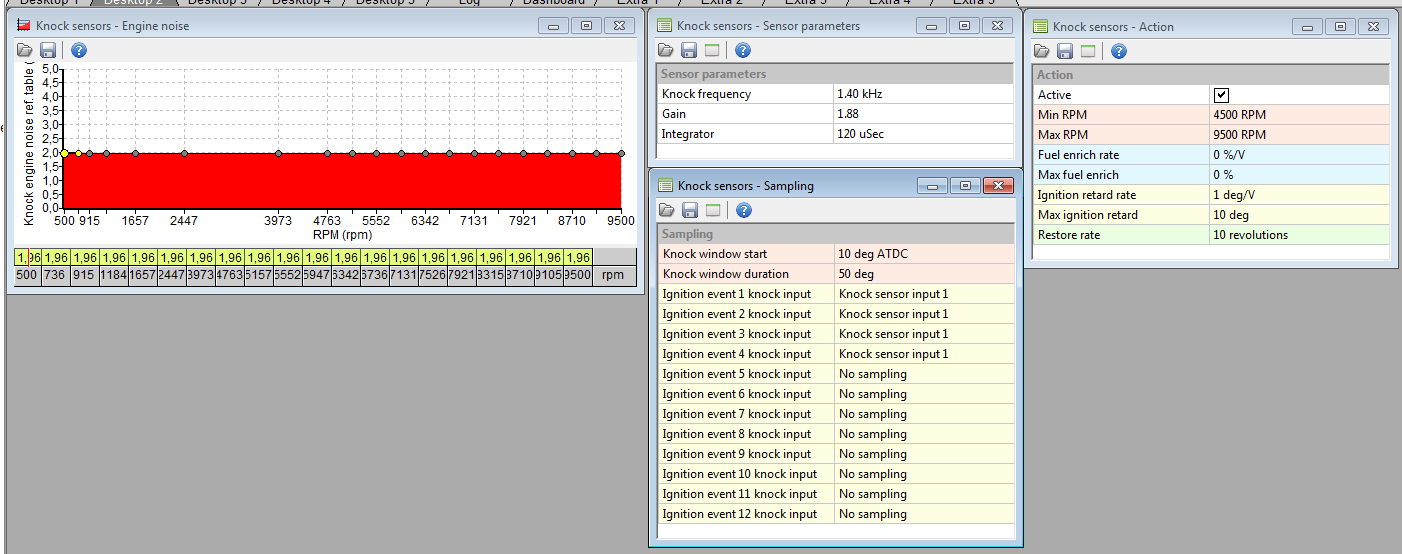Click the Max ignition retard value field
The width and height of the screenshot is (1402, 554).
tap(1298, 215)
